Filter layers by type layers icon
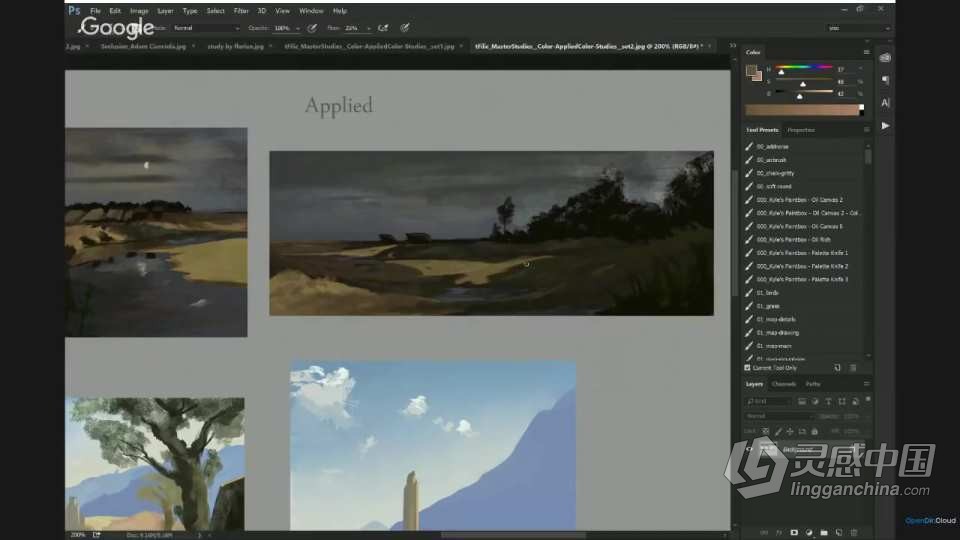This screenshot has width=960, height=540. [828, 402]
